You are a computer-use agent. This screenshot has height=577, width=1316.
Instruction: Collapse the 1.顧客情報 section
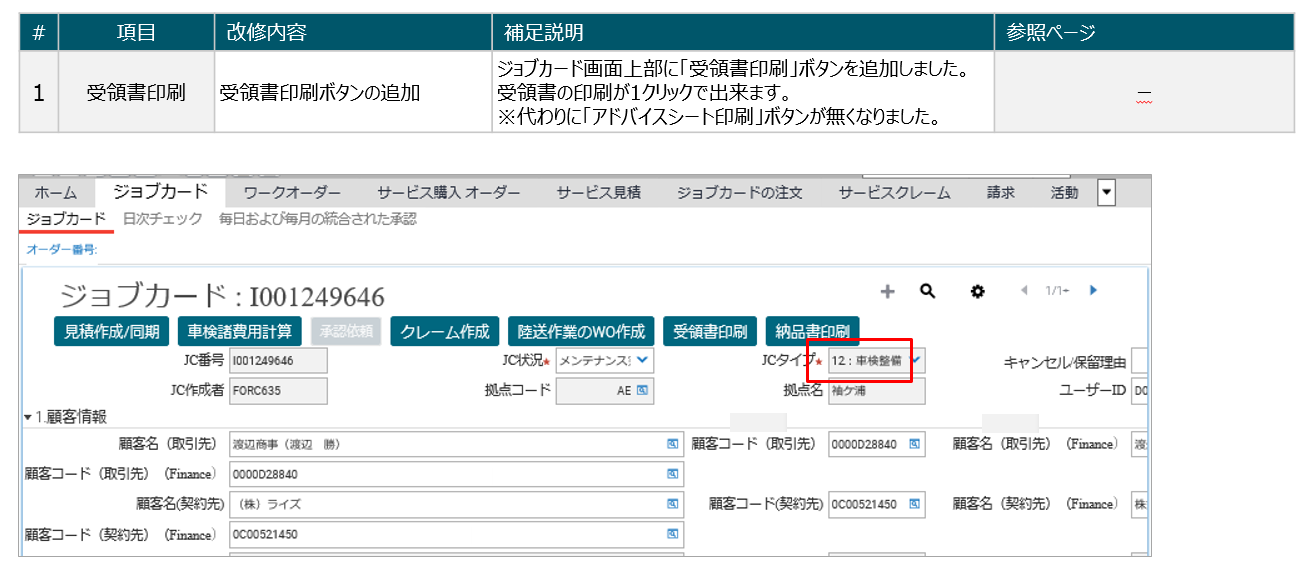click(x=28, y=417)
